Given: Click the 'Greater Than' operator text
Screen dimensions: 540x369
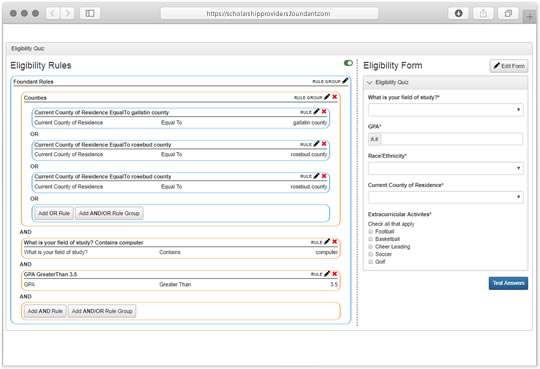Looking at the screenshot, I should point(175,284).
